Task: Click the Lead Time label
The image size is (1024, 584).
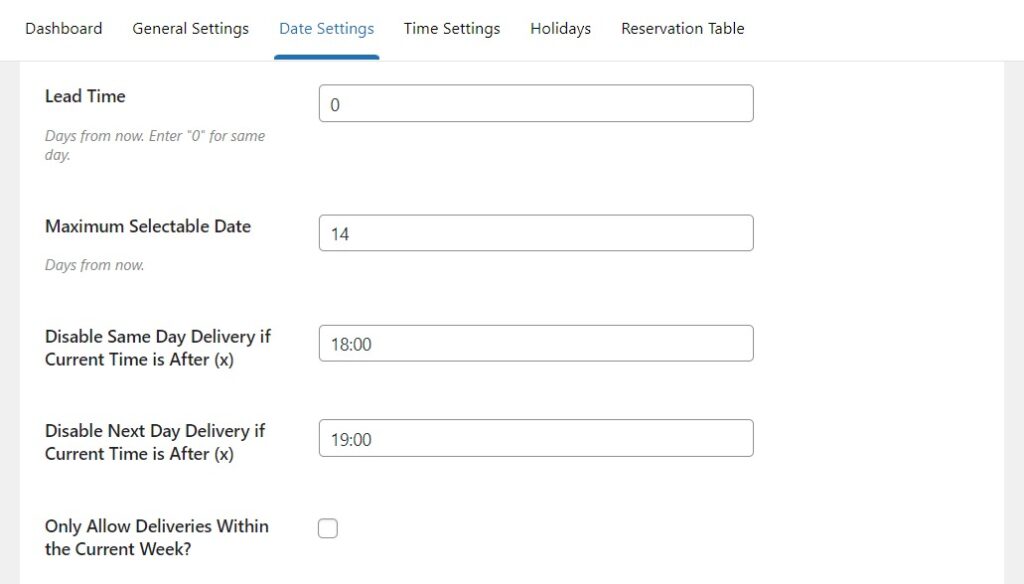Action: 85,96
